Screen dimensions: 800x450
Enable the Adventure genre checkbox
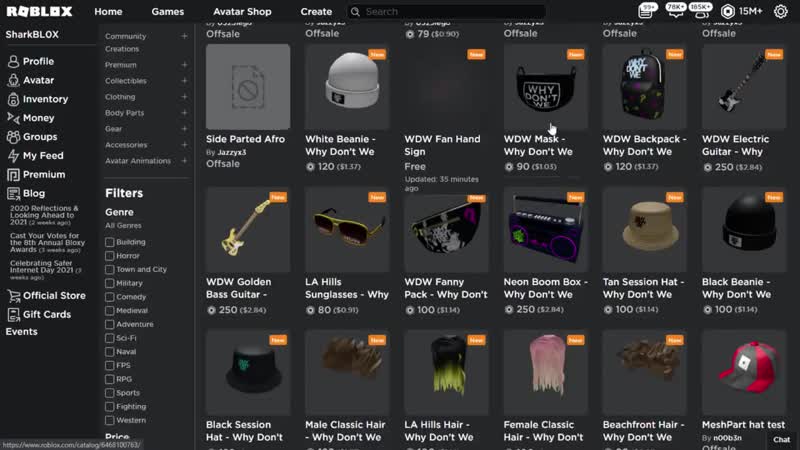click(110, 324)
